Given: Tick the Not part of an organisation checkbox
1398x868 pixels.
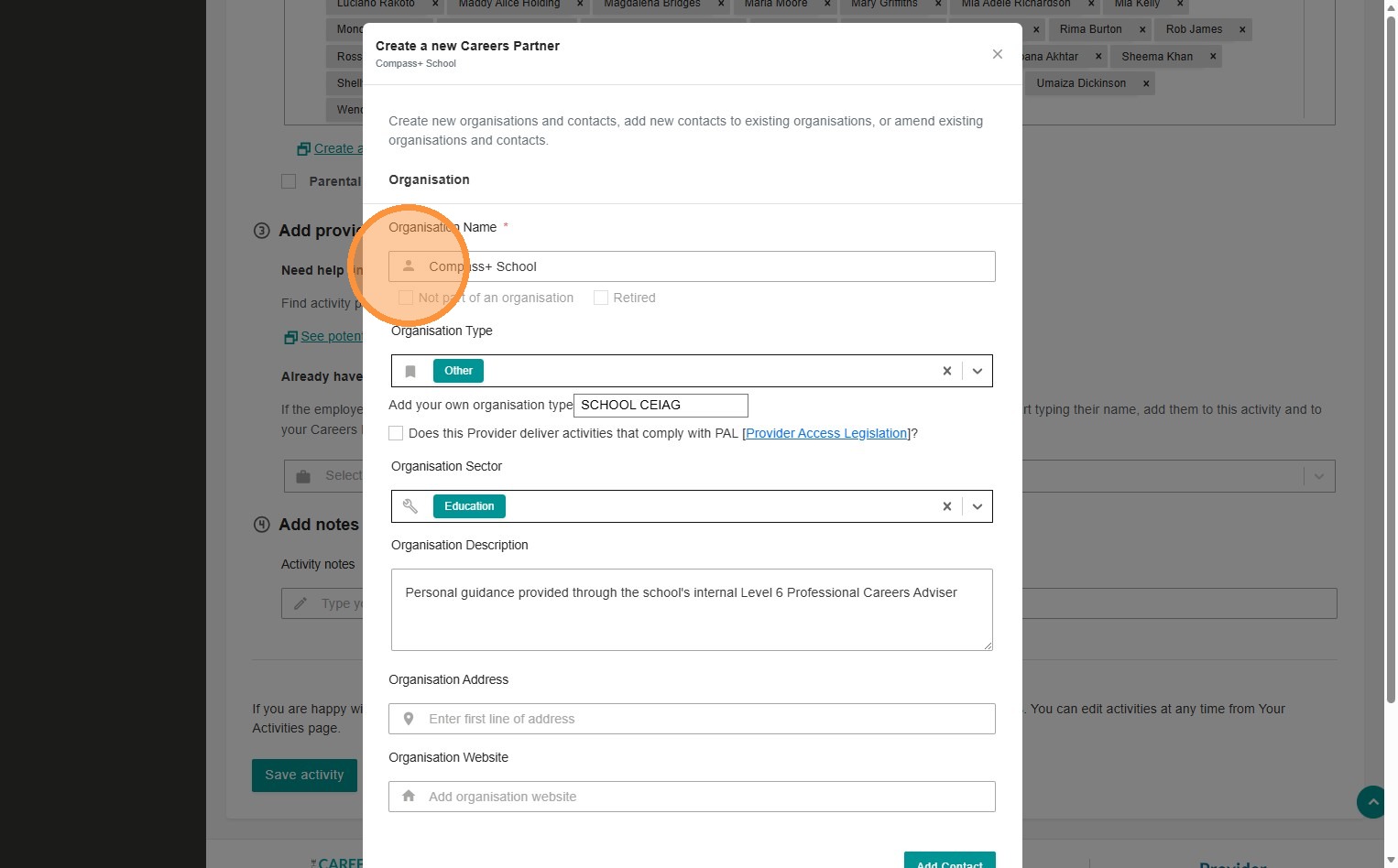Looking at the screenshot, I should [406, 298].
